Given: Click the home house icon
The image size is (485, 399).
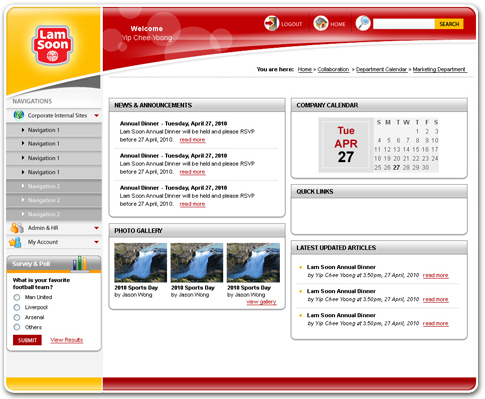Looking at the screenshot, I should (x=321, y=23).
